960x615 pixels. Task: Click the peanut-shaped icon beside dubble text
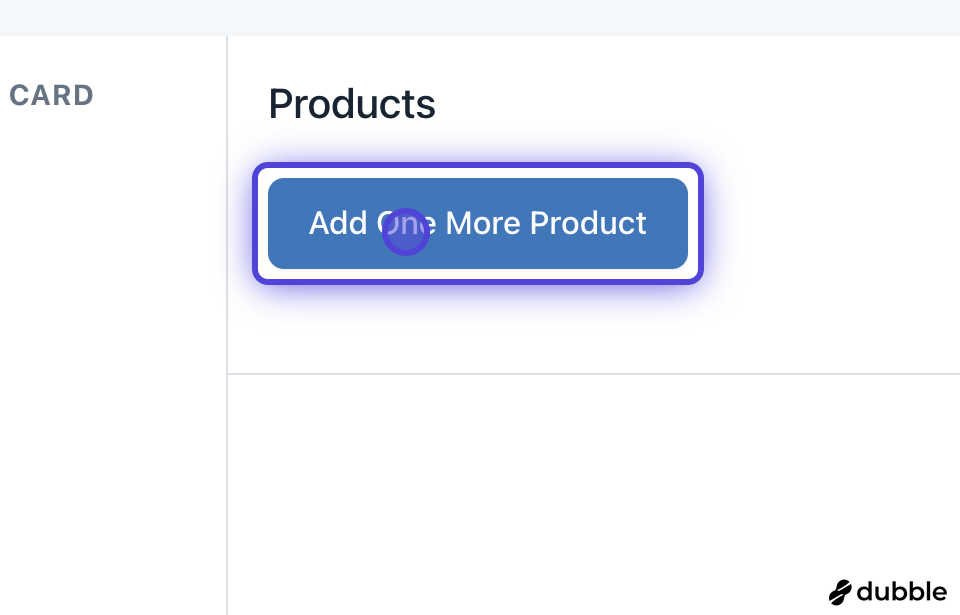point(840,591)
